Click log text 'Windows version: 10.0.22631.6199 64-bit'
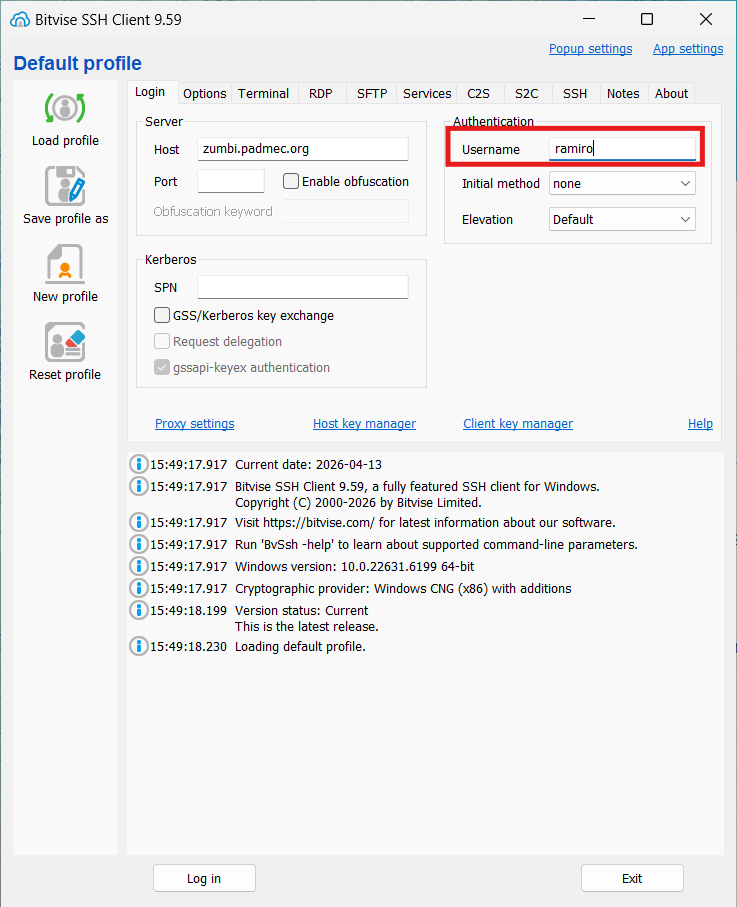The image size is (737, 907). pos(355,566)
